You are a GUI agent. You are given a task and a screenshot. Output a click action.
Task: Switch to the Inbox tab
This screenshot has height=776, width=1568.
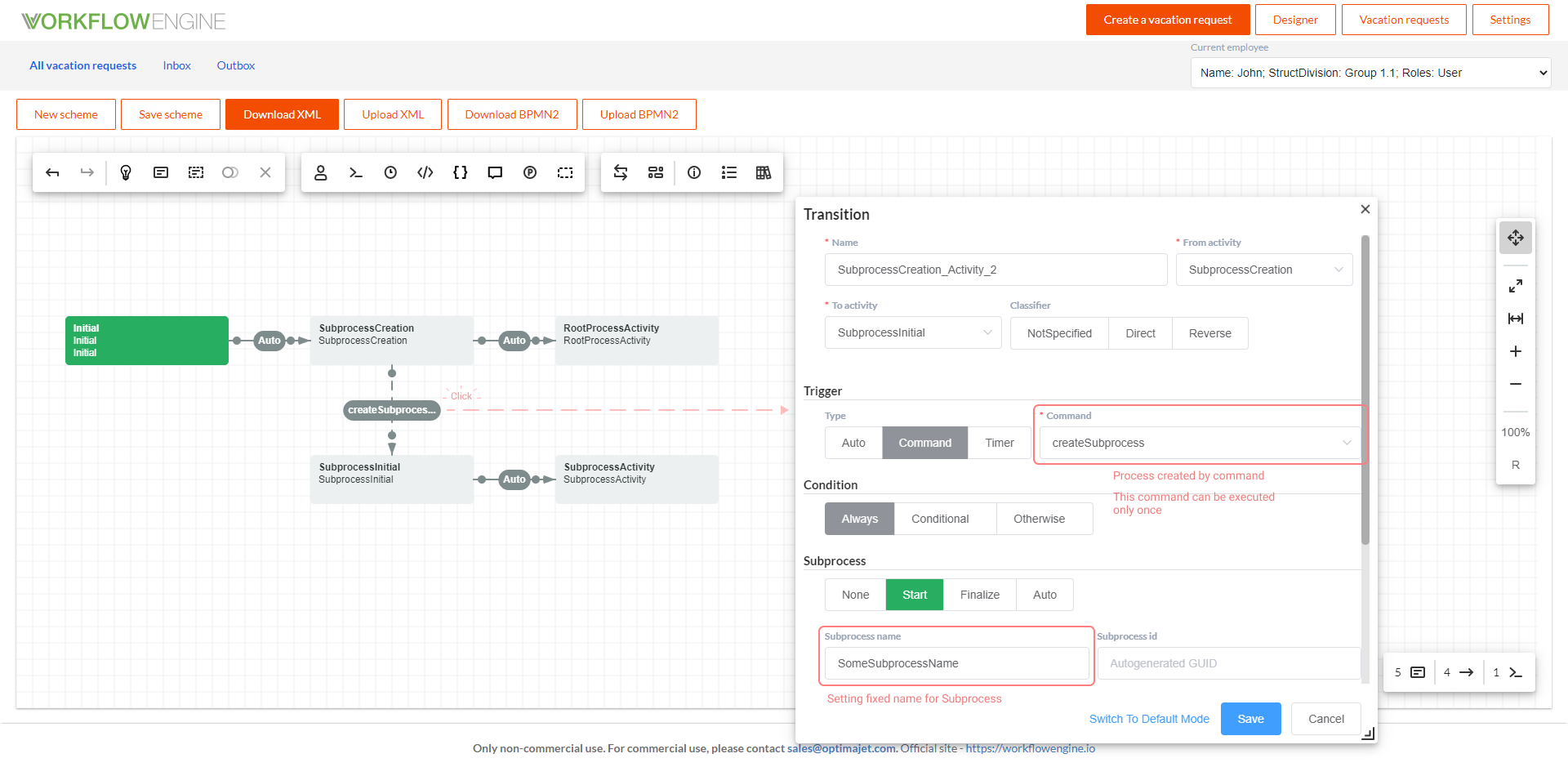click(x=176, y=65)
